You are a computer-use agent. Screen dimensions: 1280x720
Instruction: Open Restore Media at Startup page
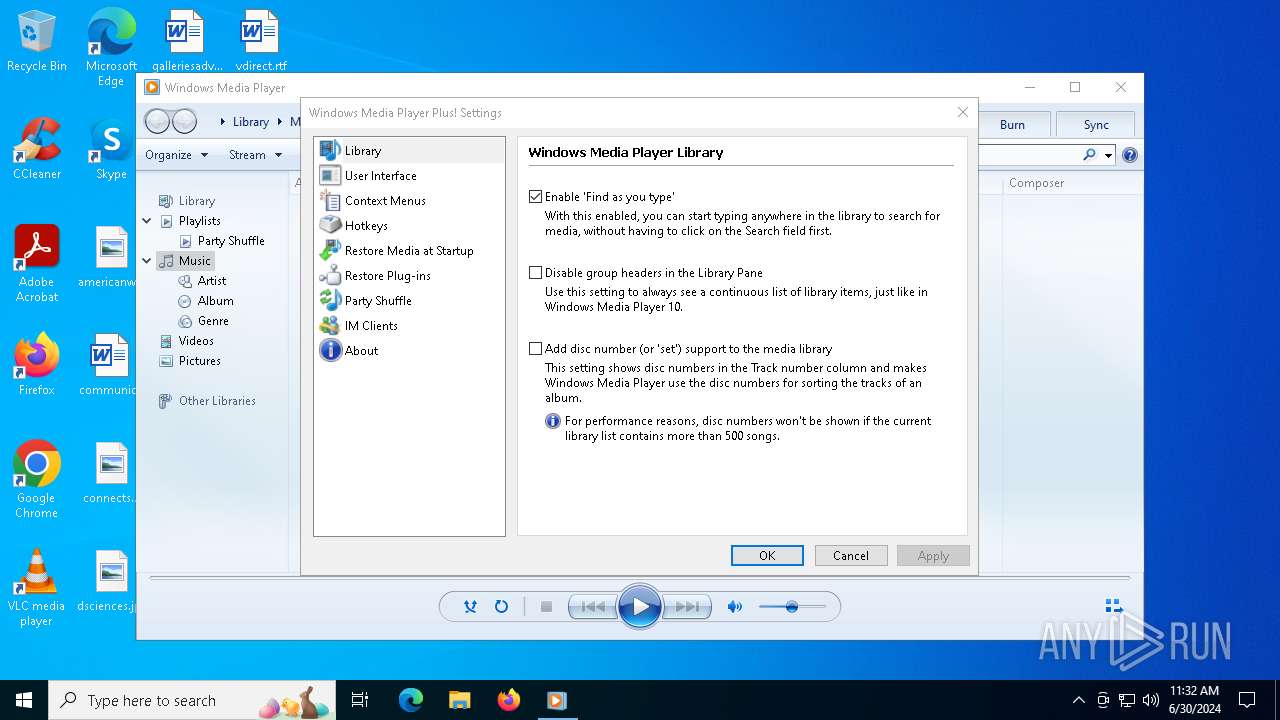[409, 251]
